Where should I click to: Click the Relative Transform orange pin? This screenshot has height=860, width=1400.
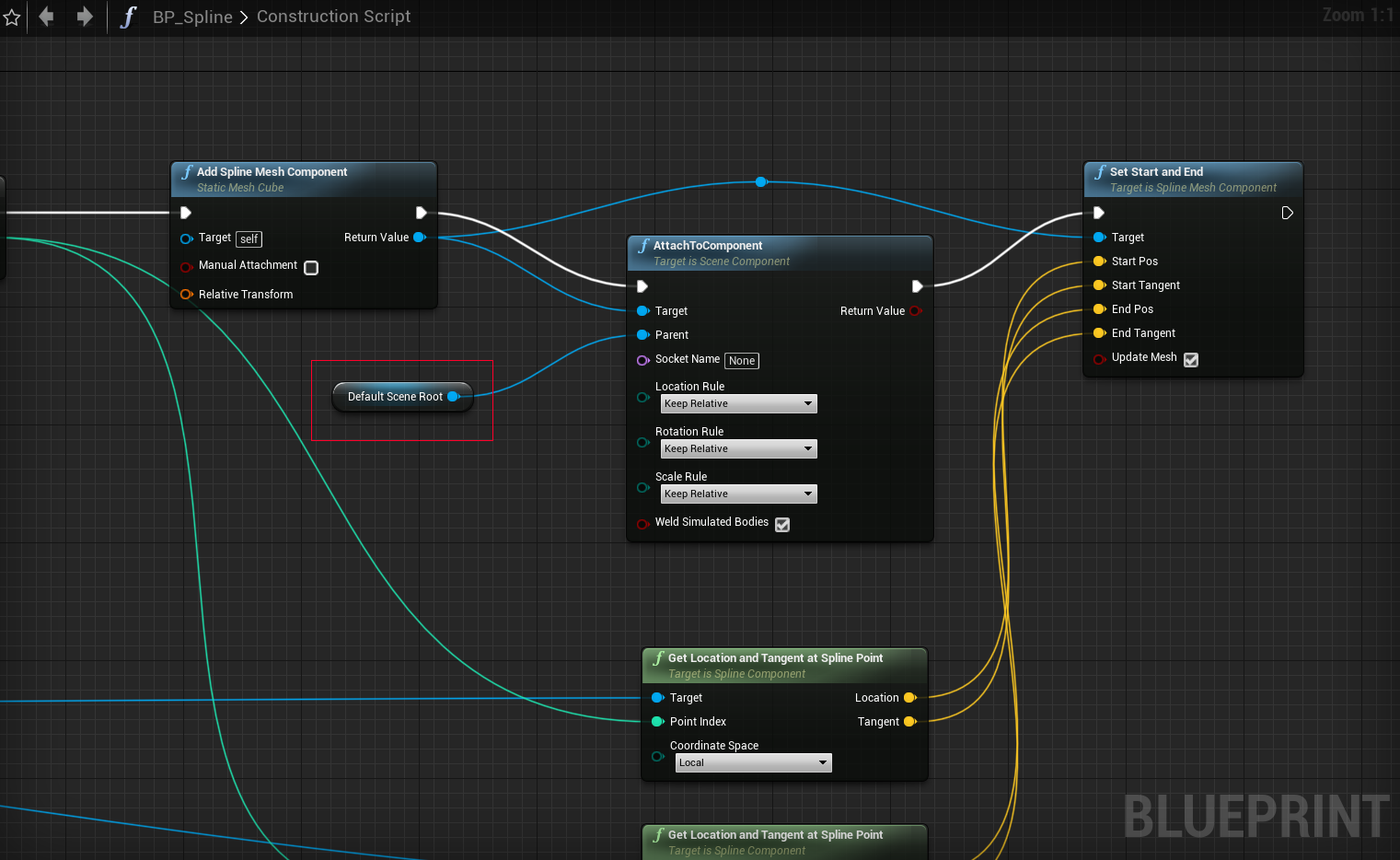coord(186,295)
